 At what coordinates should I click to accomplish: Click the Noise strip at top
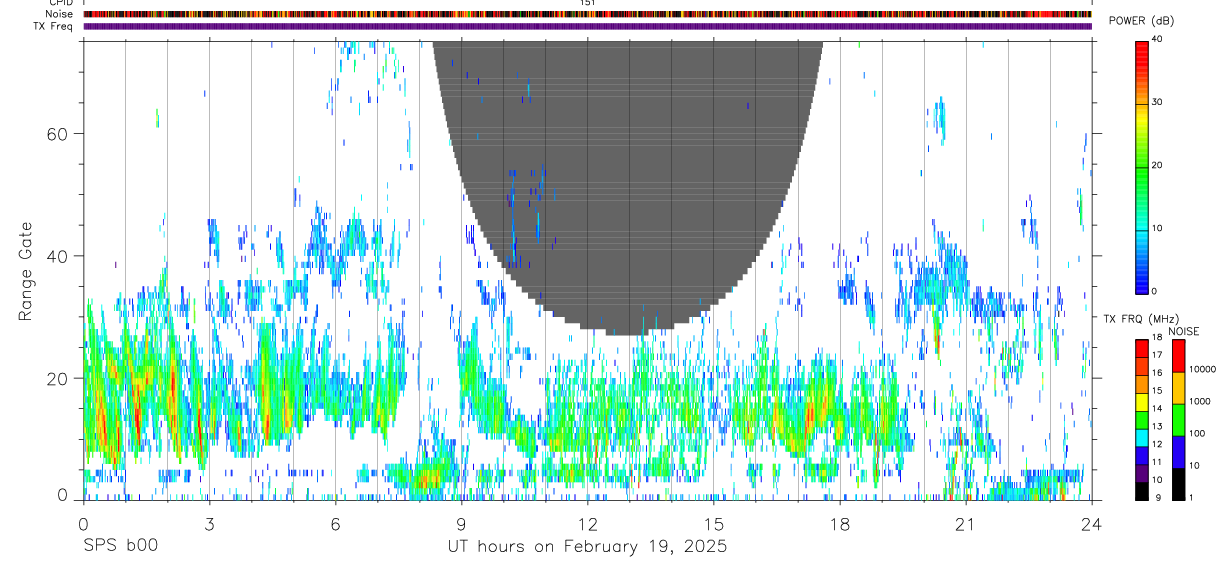point(587,14)
